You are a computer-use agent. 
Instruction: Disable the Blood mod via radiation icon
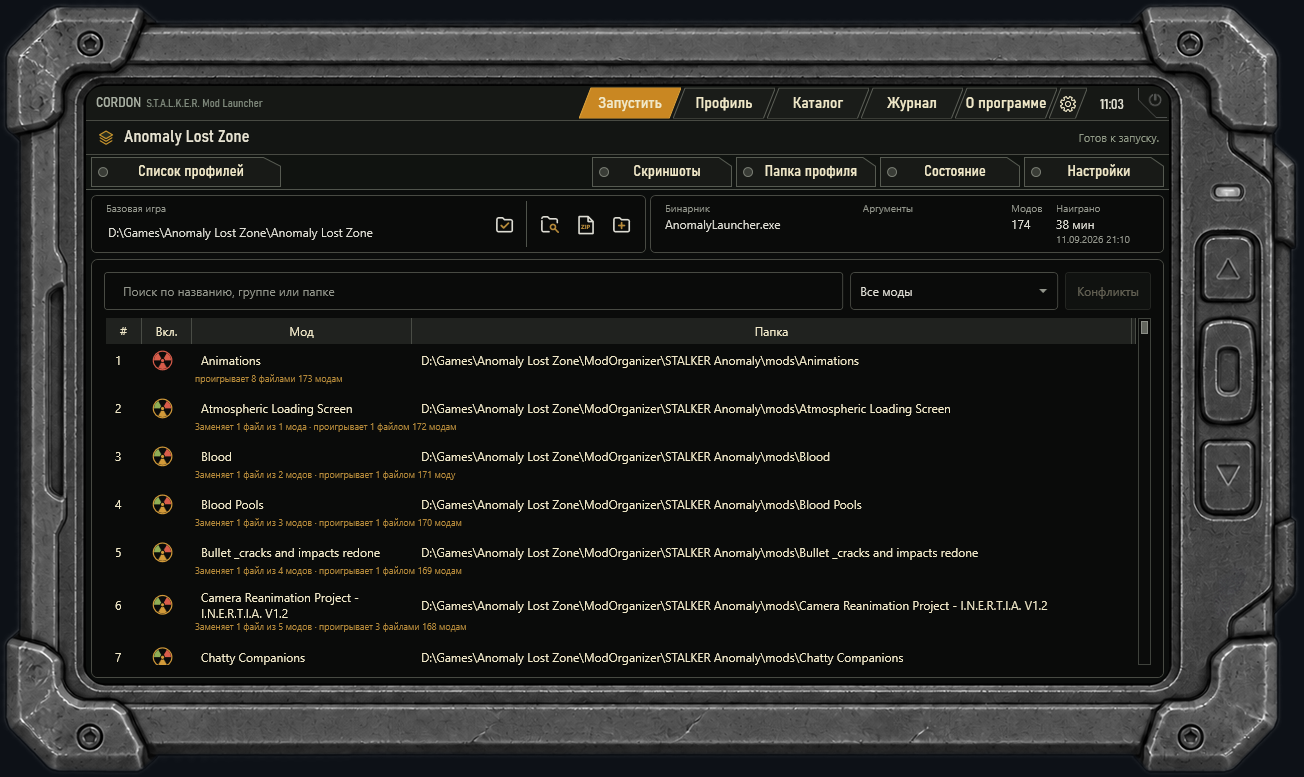coord(162,457)
